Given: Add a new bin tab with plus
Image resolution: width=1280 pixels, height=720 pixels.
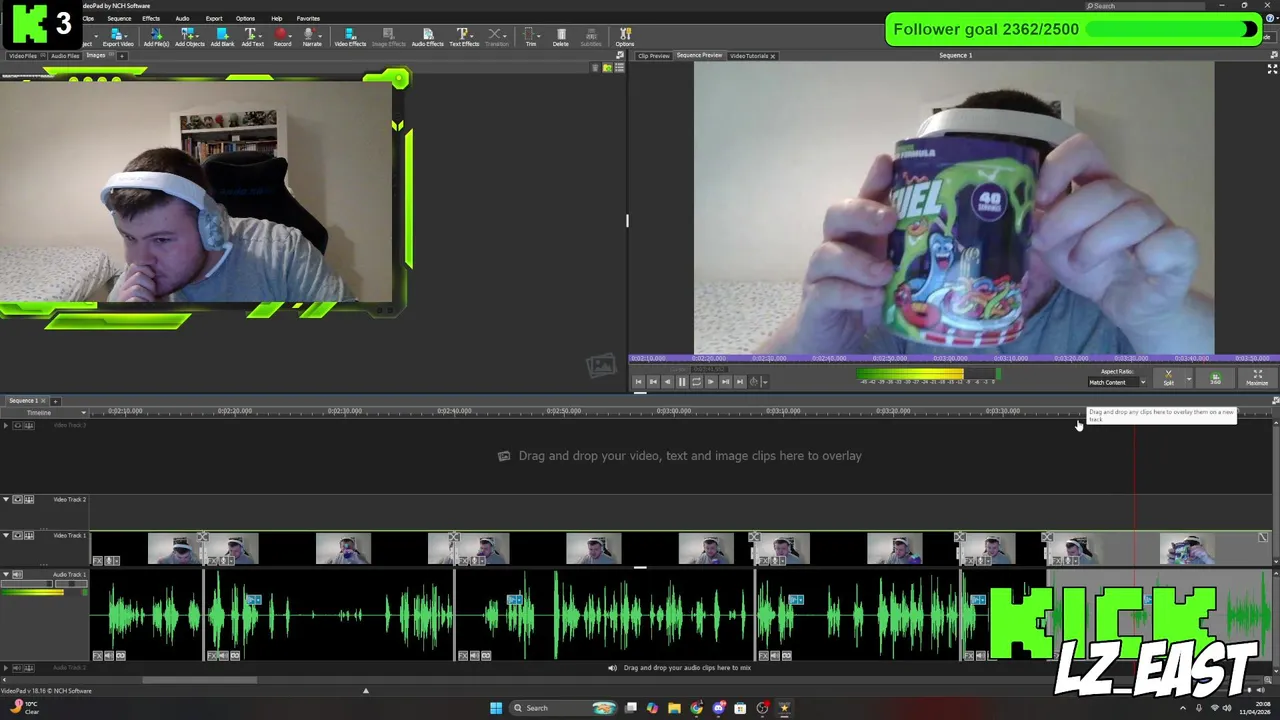Looking at the screenshot, I should tap(121, 56).
